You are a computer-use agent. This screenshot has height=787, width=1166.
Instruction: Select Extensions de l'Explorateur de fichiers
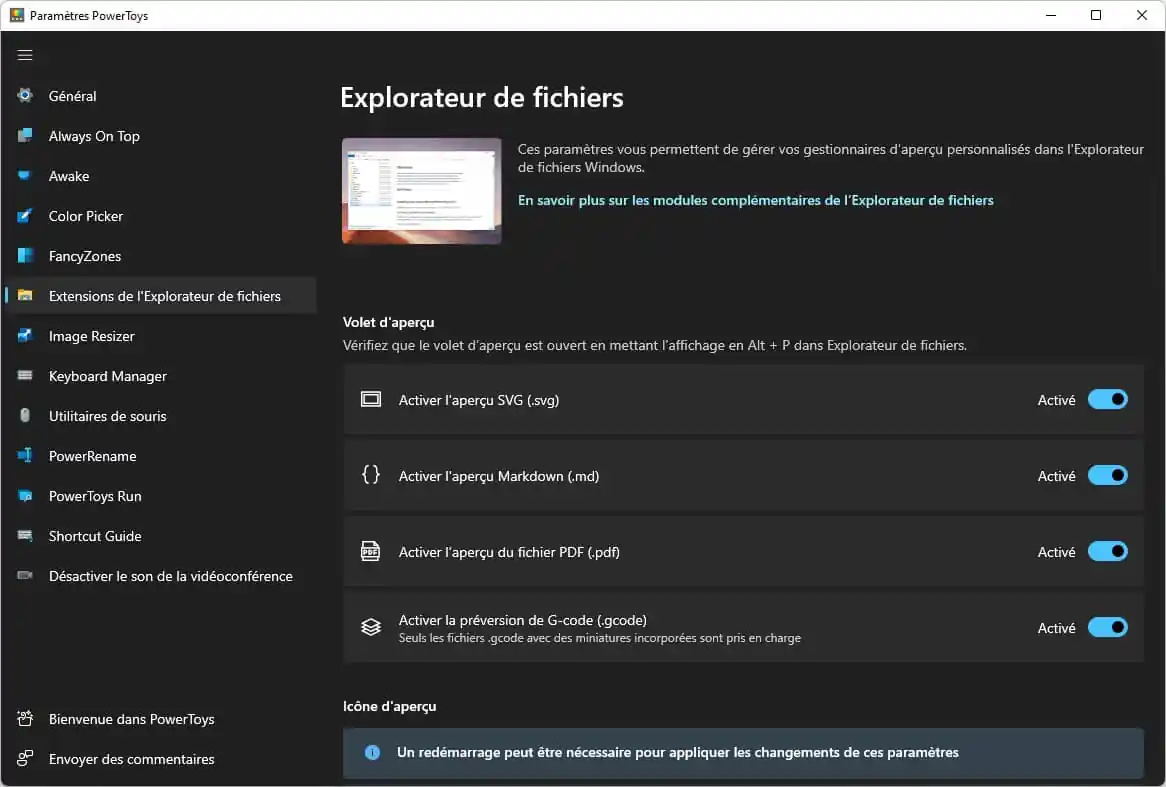tap(161, 295)
